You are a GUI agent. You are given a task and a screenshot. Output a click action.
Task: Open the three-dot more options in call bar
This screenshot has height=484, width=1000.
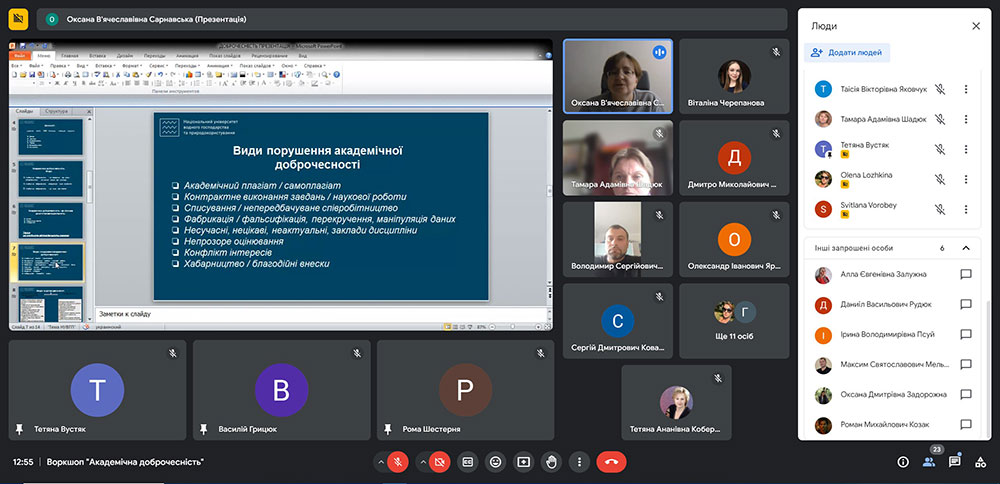579,462
